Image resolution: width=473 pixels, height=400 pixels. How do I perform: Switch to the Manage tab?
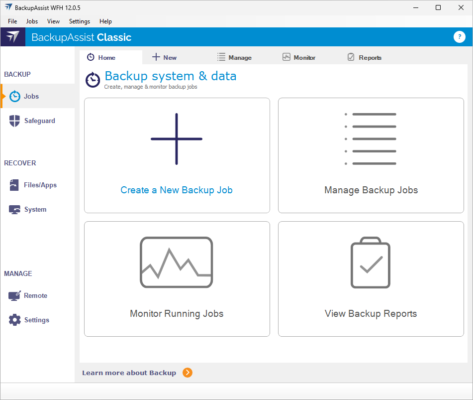[234, 57]
